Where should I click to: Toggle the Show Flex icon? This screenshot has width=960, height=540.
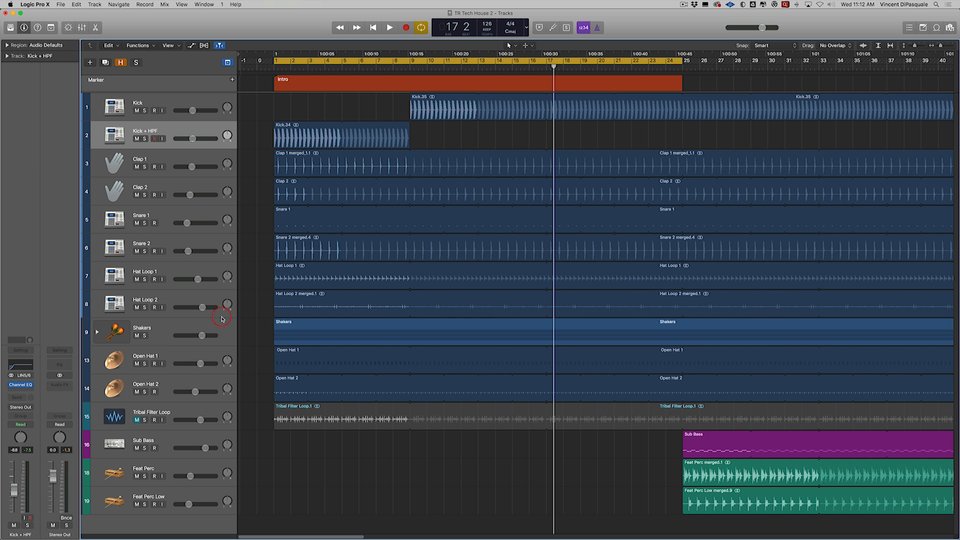click(204, 45)
